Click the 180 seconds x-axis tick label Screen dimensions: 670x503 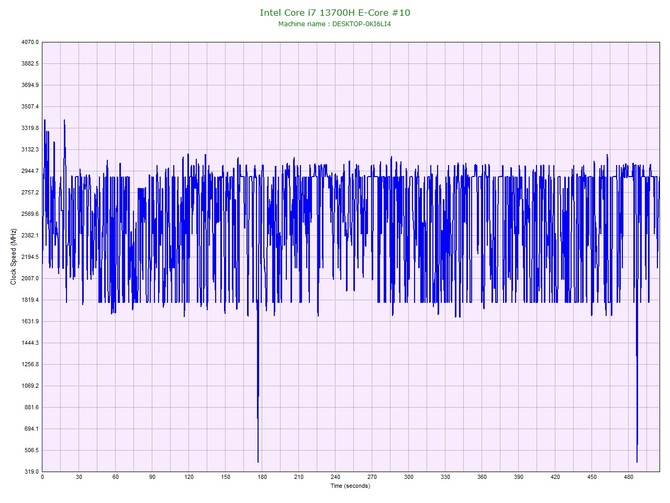tap(262, 477)
